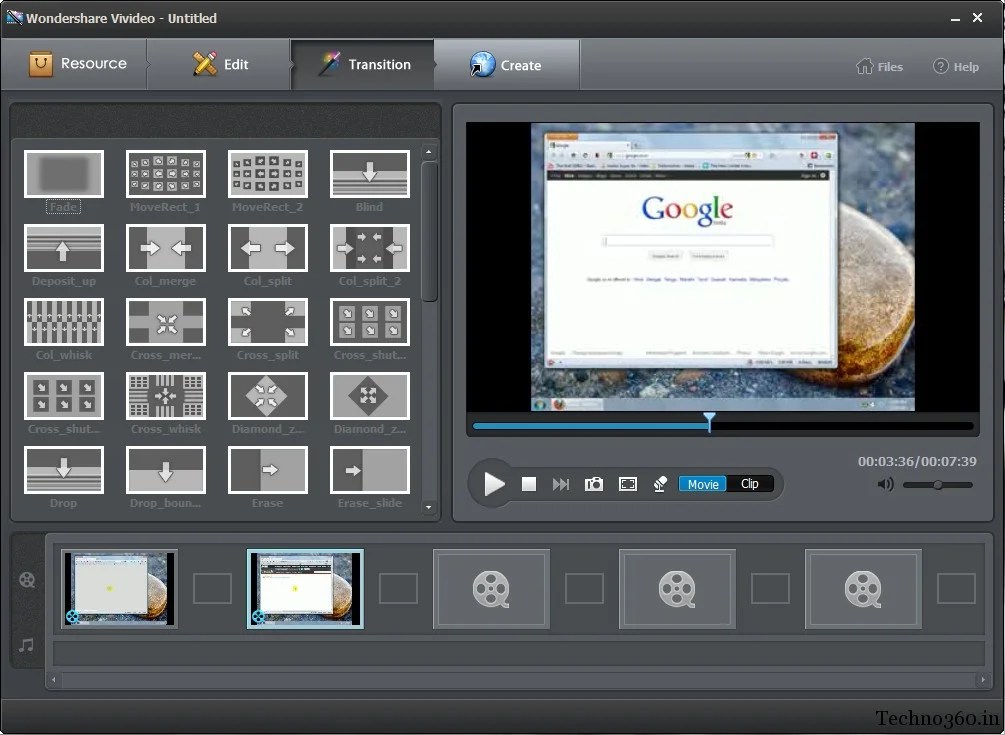This screenshot has width=1005, height=735.
Task: Pick the Erase transition
Action: pos(268,470)
